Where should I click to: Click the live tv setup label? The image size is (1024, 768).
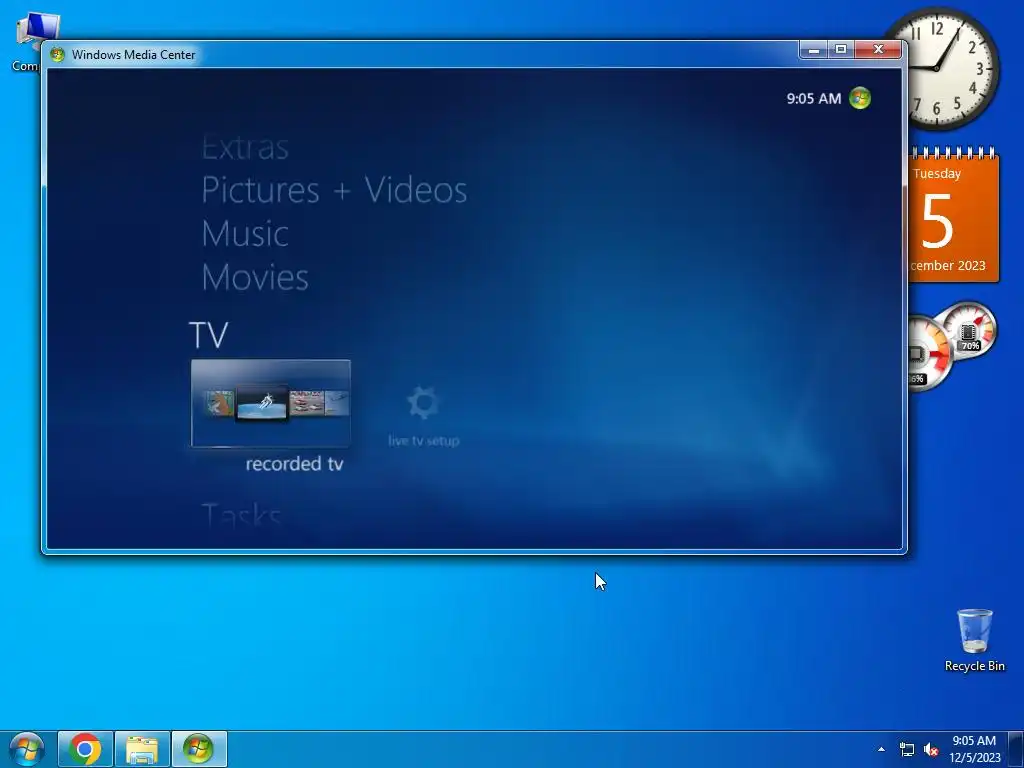tap(423, 441)
